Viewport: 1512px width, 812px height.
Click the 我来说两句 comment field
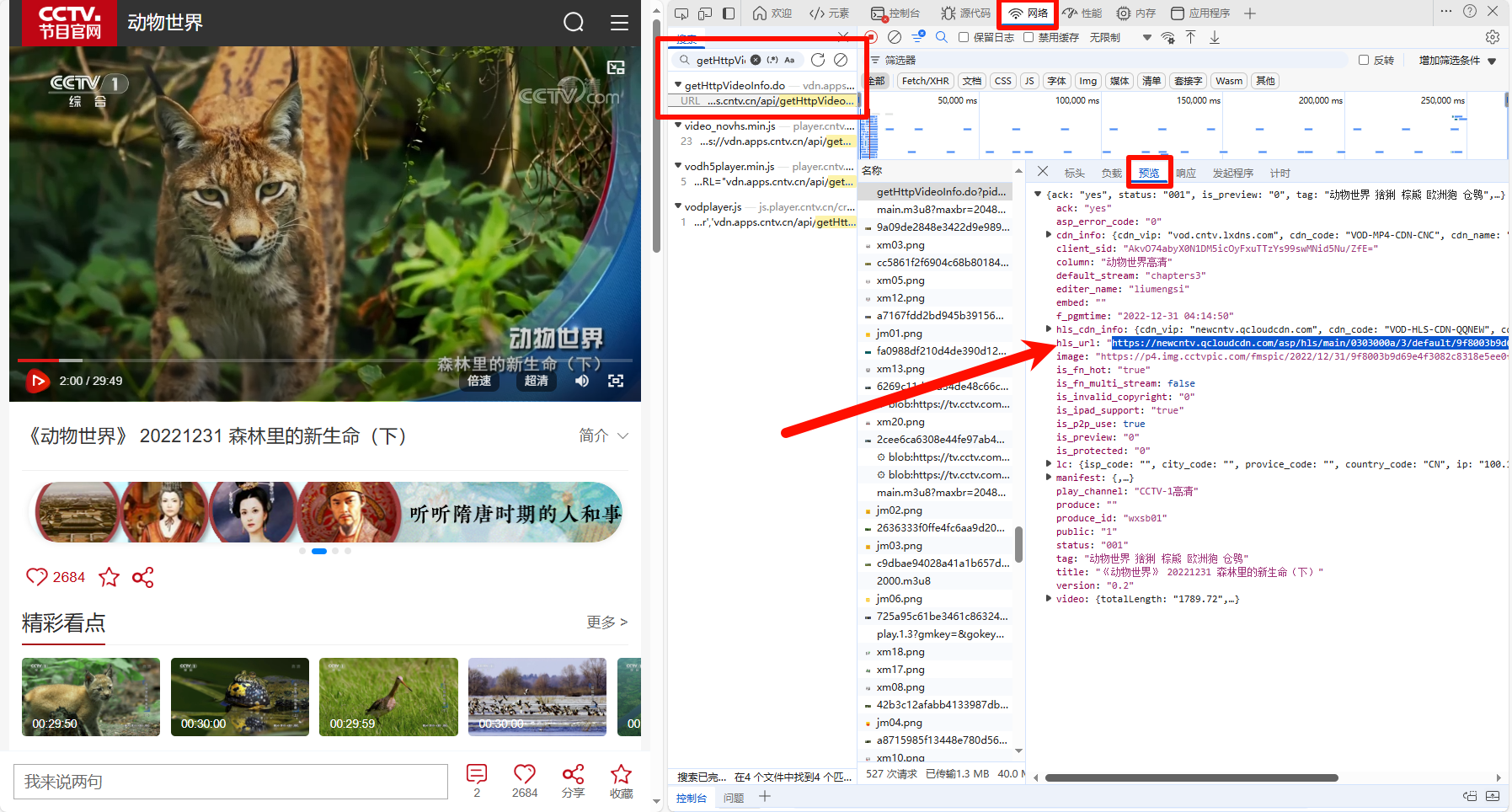(x=231, y=782)
